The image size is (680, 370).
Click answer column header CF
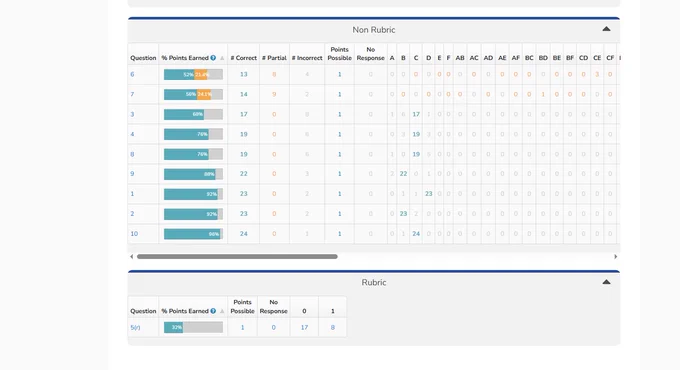pos(610,58)
